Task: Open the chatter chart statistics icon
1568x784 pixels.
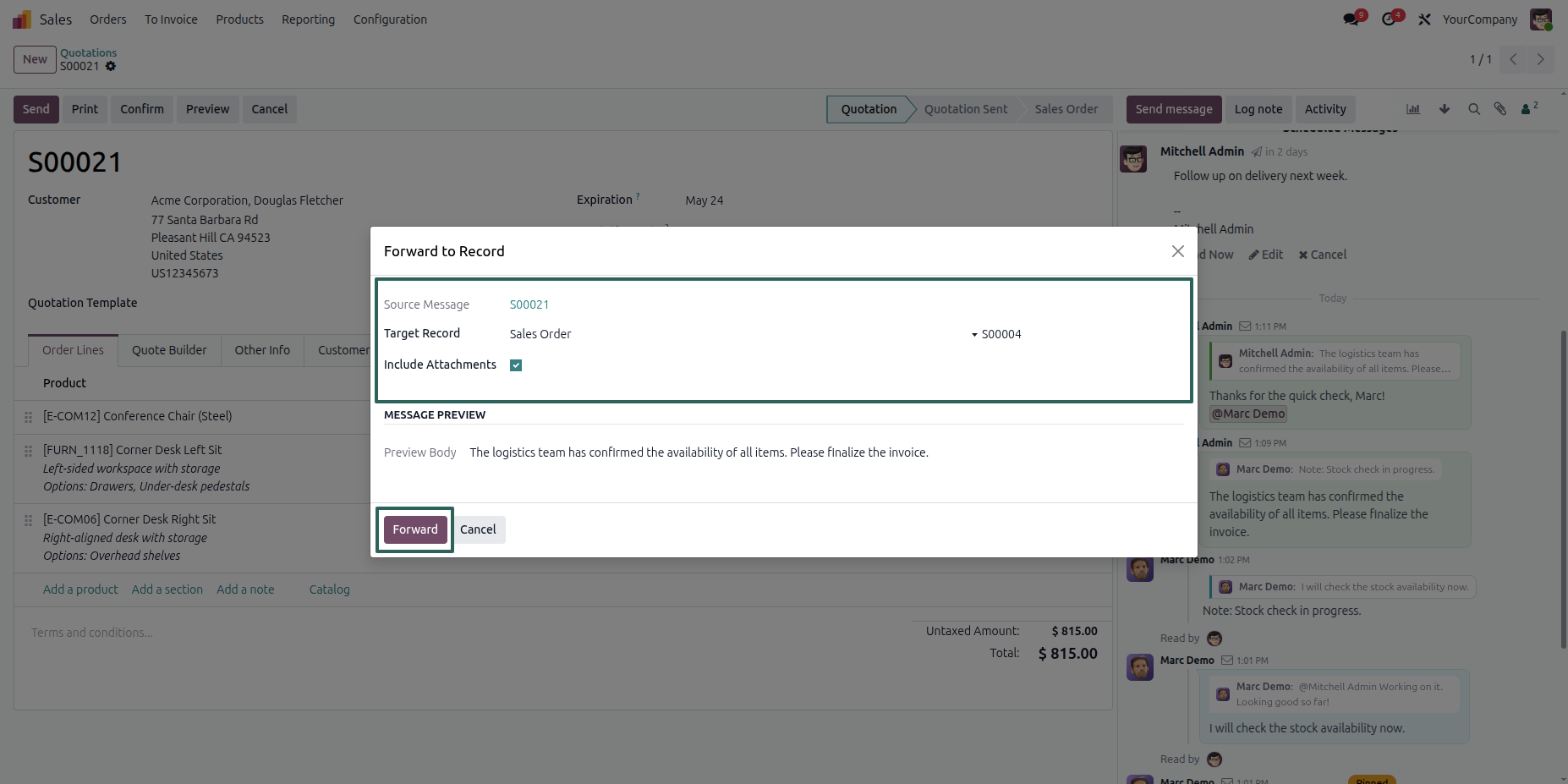Action: 1413,109
